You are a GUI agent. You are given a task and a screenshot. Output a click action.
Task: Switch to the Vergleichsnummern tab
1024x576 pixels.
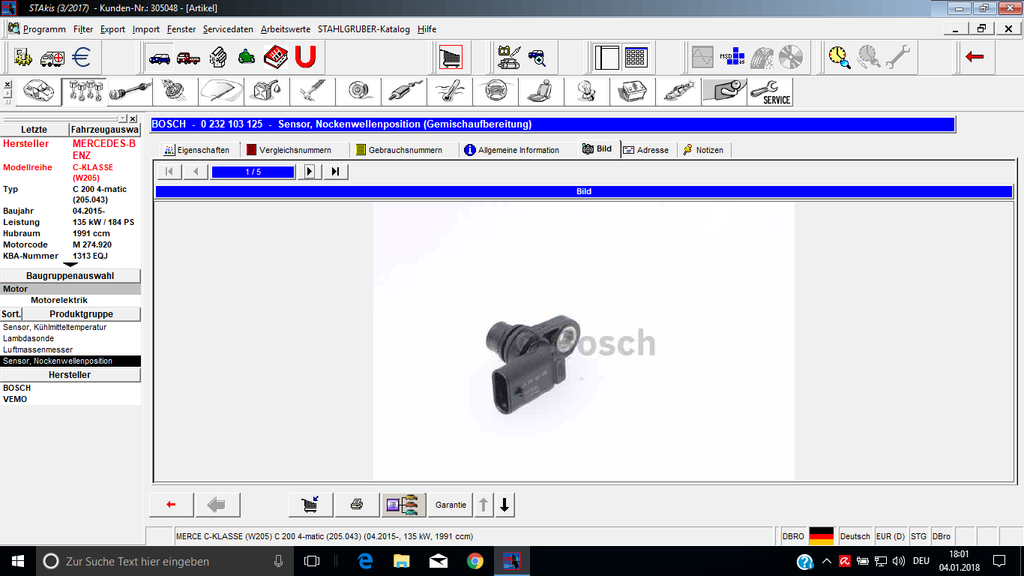(289, 150)
